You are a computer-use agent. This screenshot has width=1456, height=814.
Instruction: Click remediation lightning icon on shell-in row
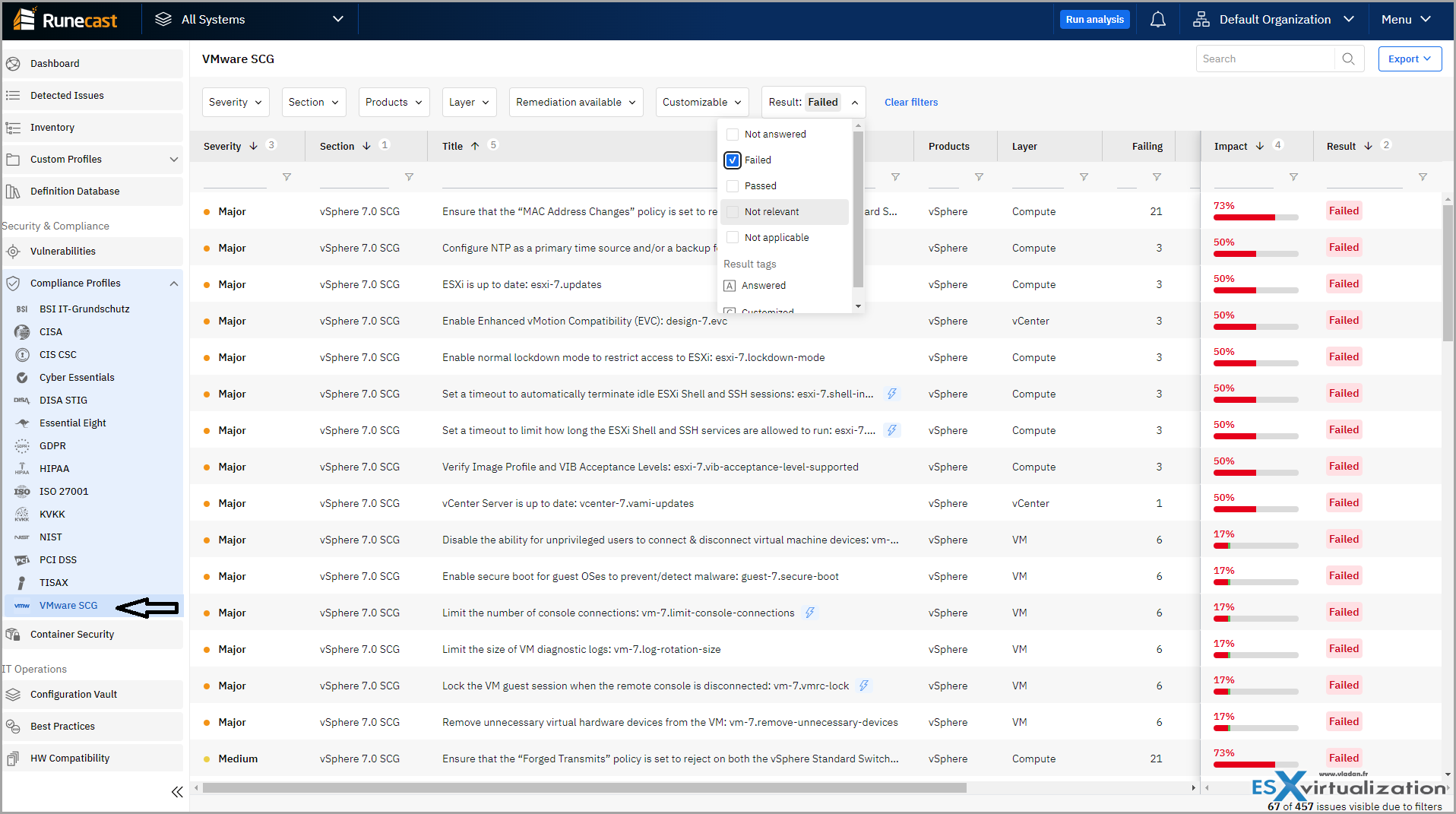pos(892,394)
